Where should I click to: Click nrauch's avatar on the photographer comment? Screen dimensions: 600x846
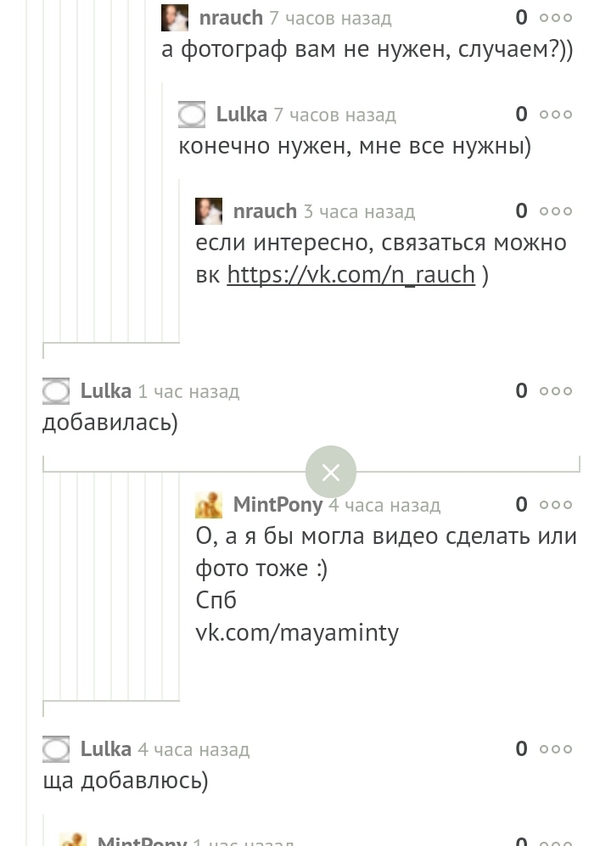pyautogui.click(x=175, y=17)
